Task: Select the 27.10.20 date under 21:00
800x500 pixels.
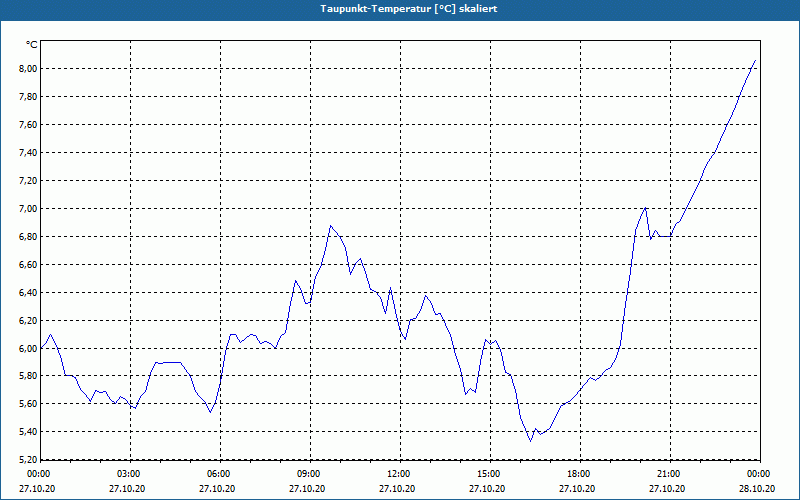Action: [667, 488]
